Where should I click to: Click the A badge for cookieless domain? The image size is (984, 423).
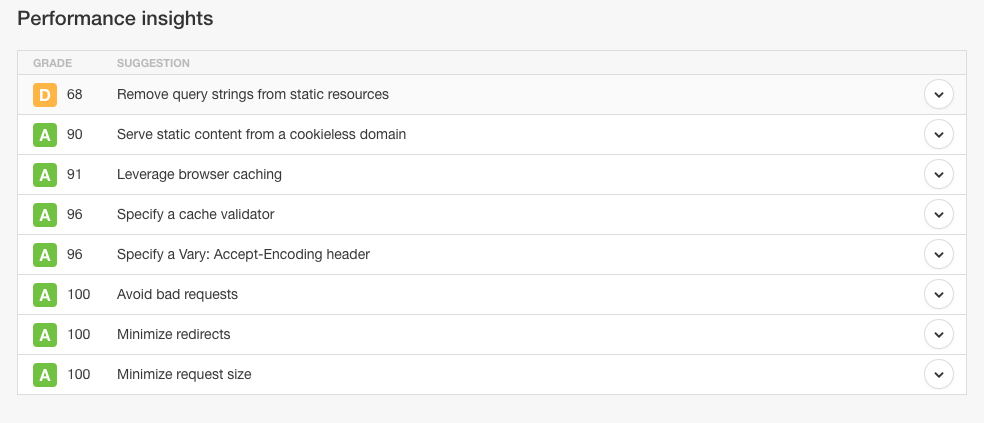tap(45, 135)
